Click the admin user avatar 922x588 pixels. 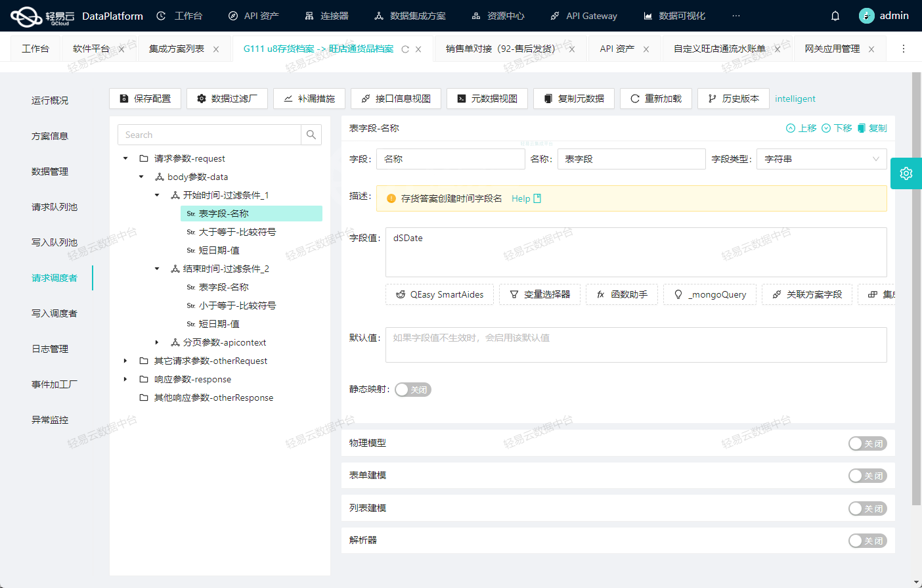coord(866,16)
